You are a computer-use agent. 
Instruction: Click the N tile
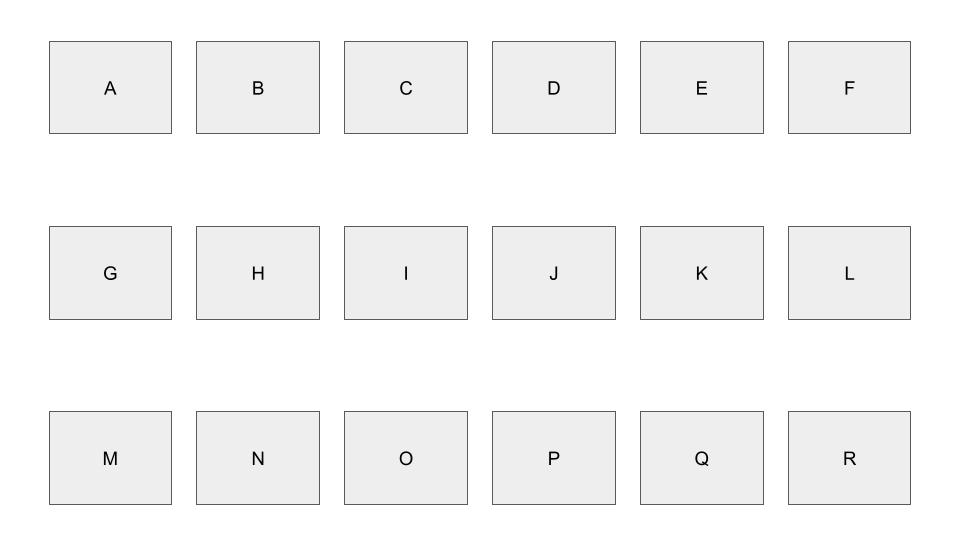coord(258,458)
